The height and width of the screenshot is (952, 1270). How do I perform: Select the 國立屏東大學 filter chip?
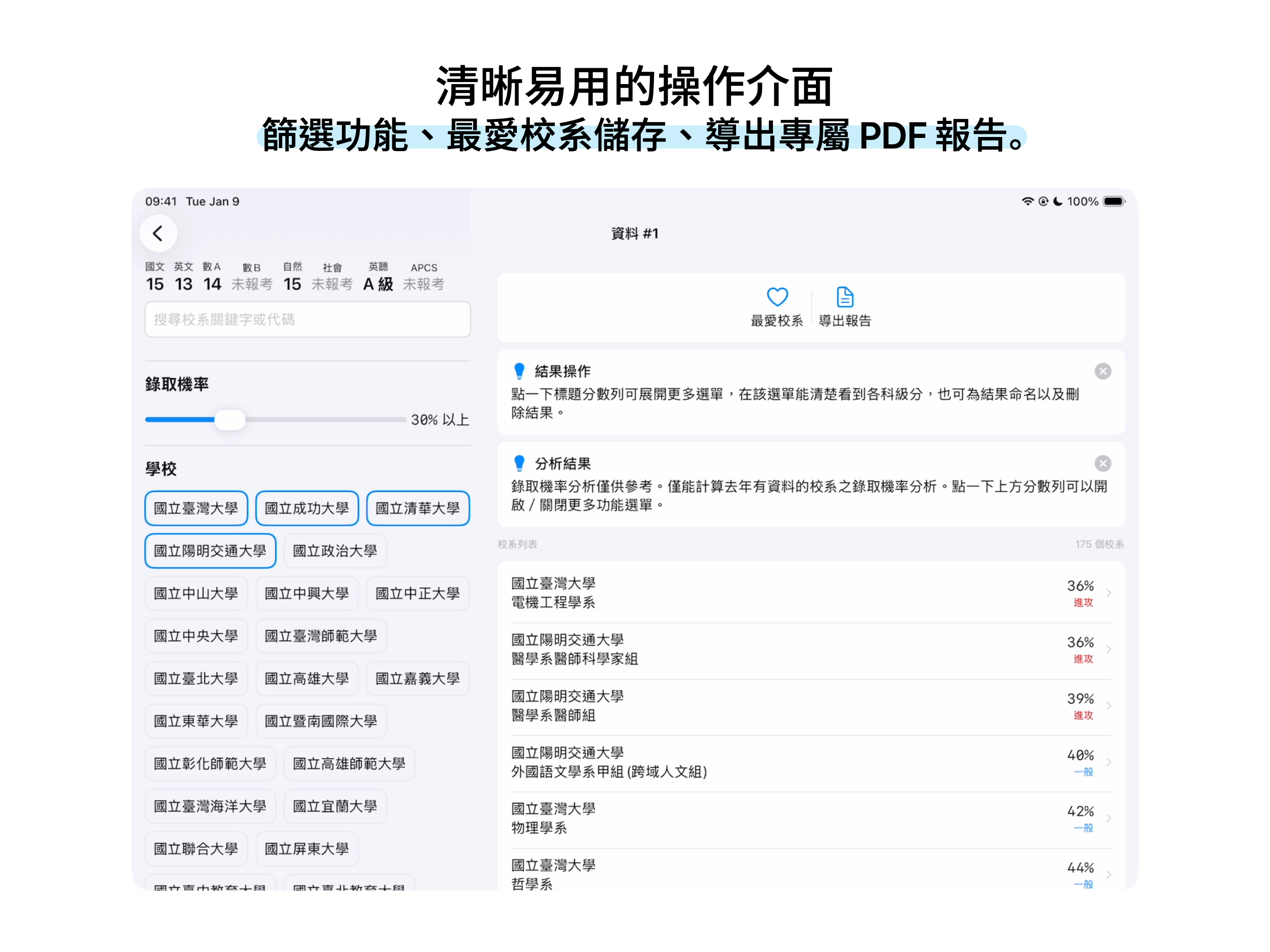(x=306, y=849)
